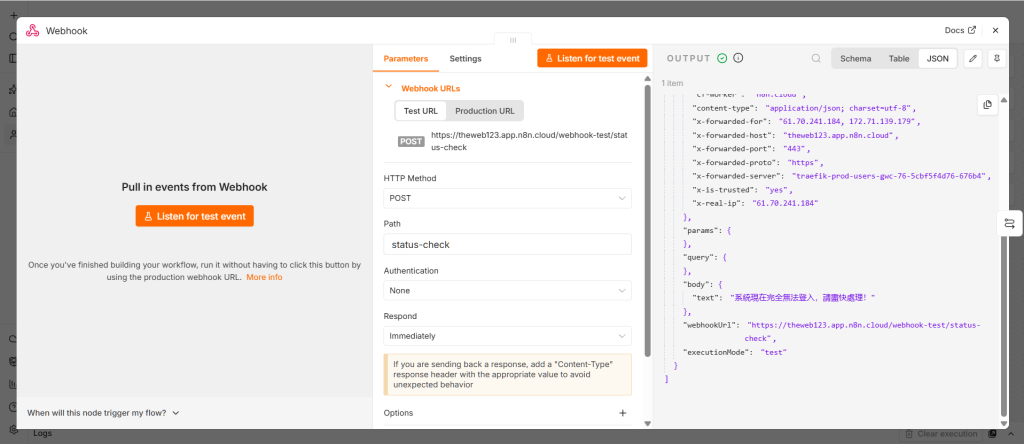
Task: Switch output view to Schema
Action: coord(856,58)
